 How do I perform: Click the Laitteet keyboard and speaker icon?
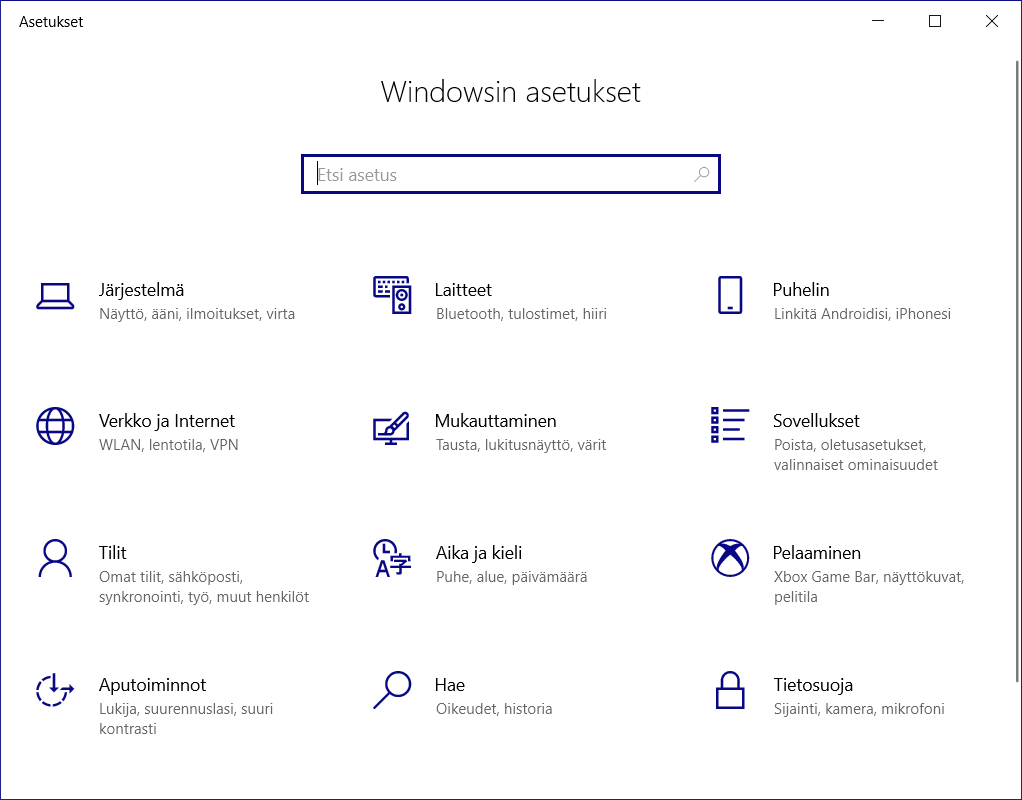[392, 295]
